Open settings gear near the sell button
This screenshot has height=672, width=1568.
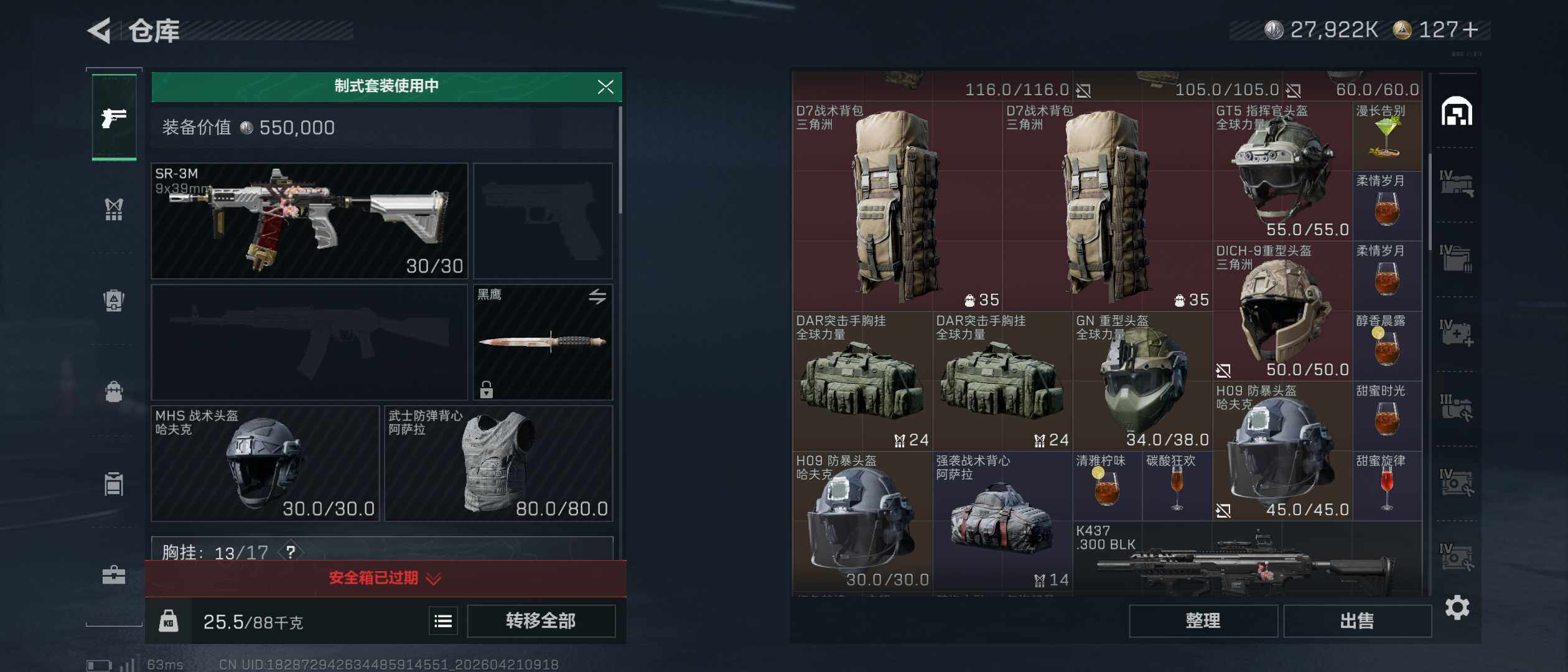tap(1457, 607)
